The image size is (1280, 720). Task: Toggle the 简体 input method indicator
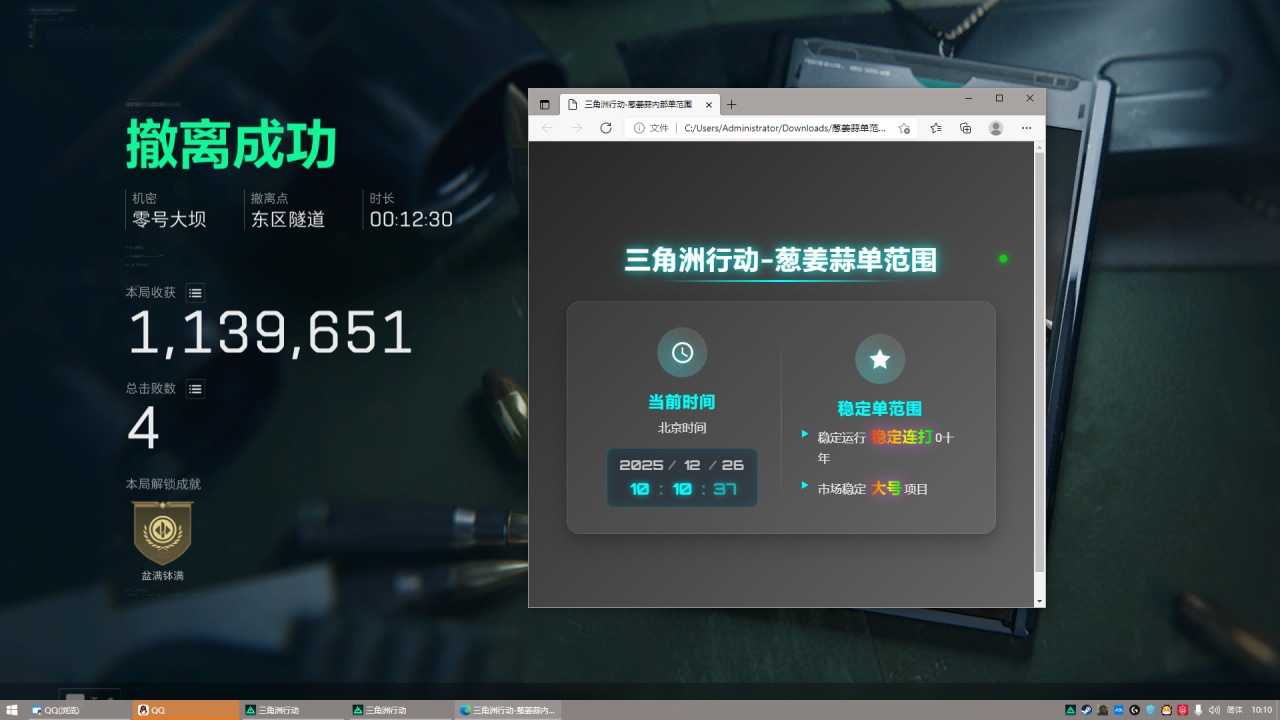pos(1234,710)
